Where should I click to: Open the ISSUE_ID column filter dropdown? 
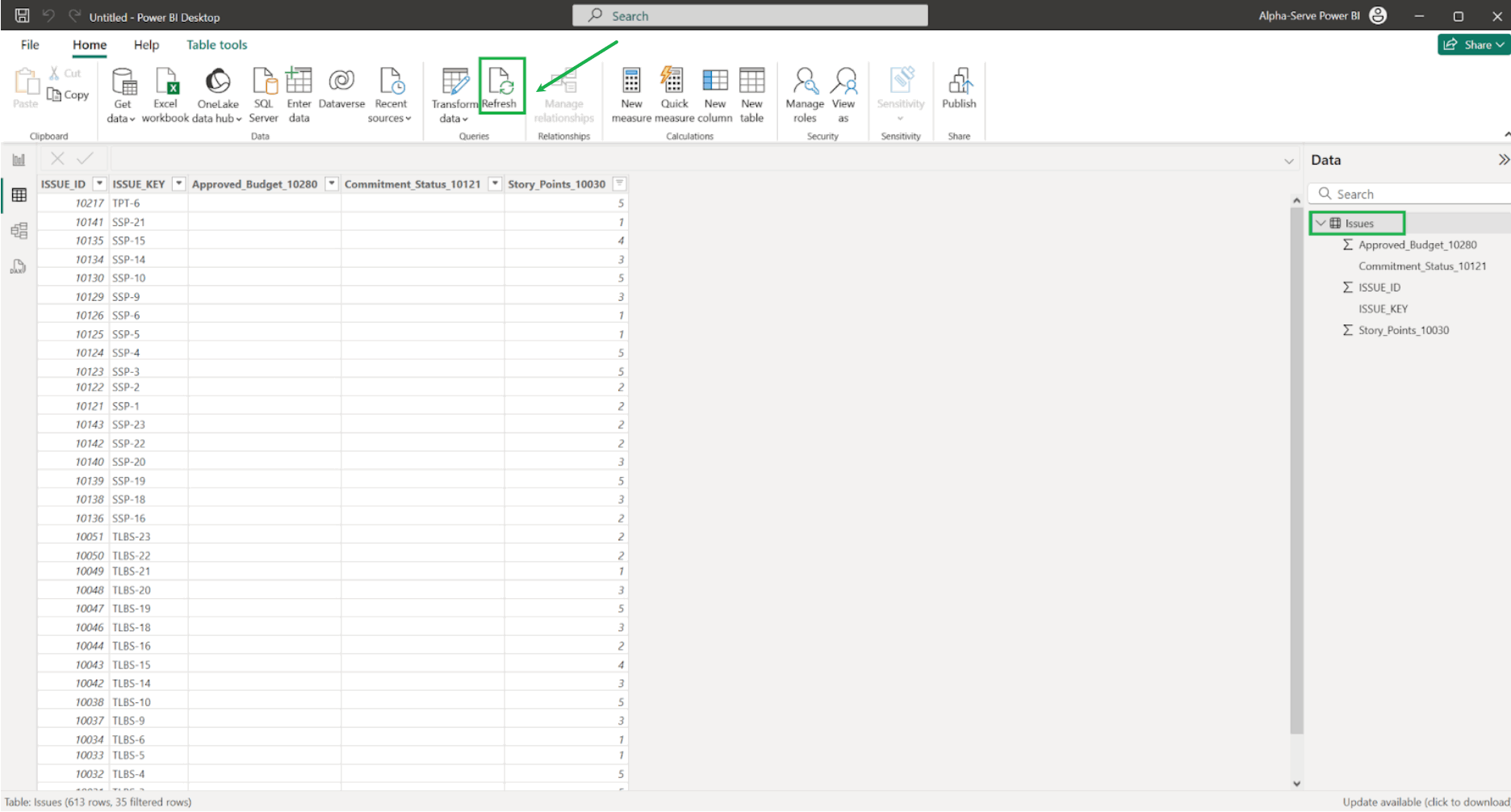pos(99,184)
